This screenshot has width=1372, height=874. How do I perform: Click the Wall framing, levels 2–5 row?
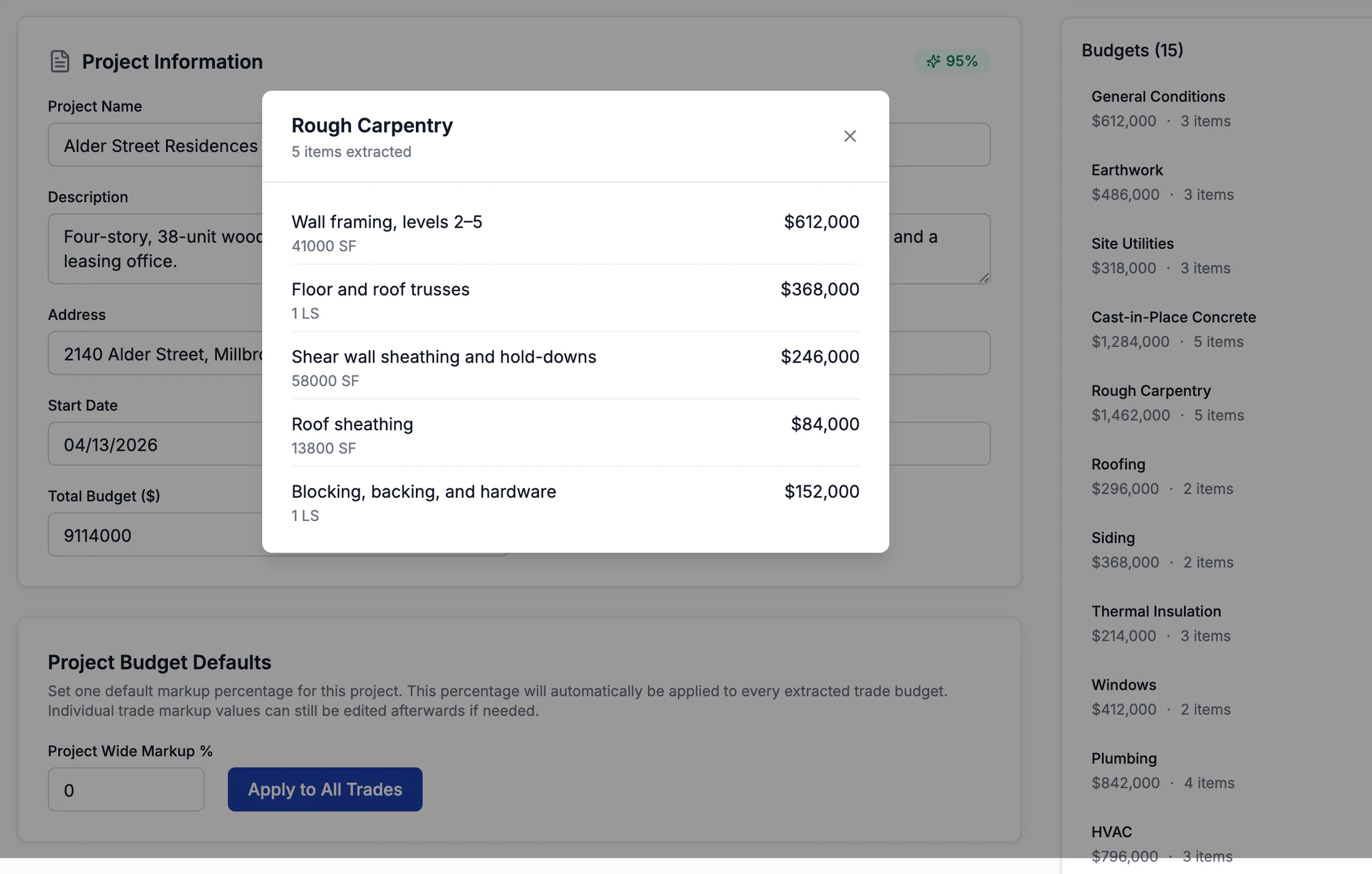[x=575, y=233]
